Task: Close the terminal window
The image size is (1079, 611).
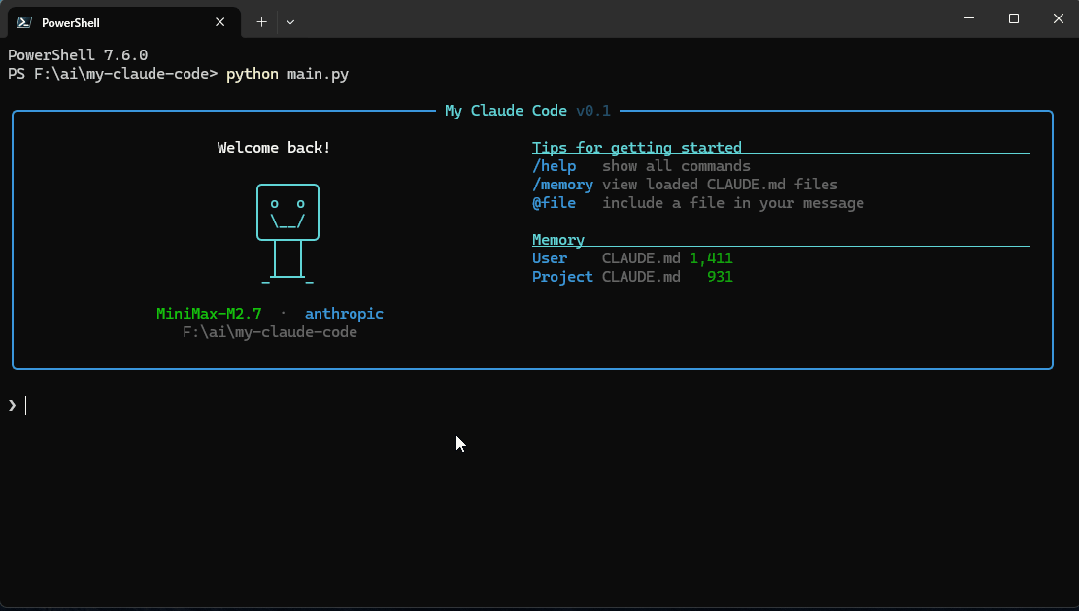Action: click(1058, 19)
